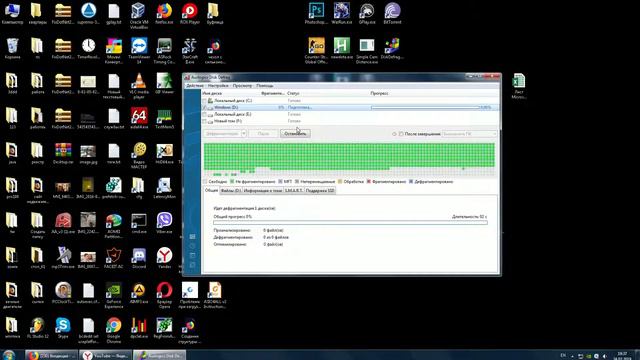Switch to the S.M.A.R.T. tab
Screen dimensions: 640x360
click(x=293, y=191)
